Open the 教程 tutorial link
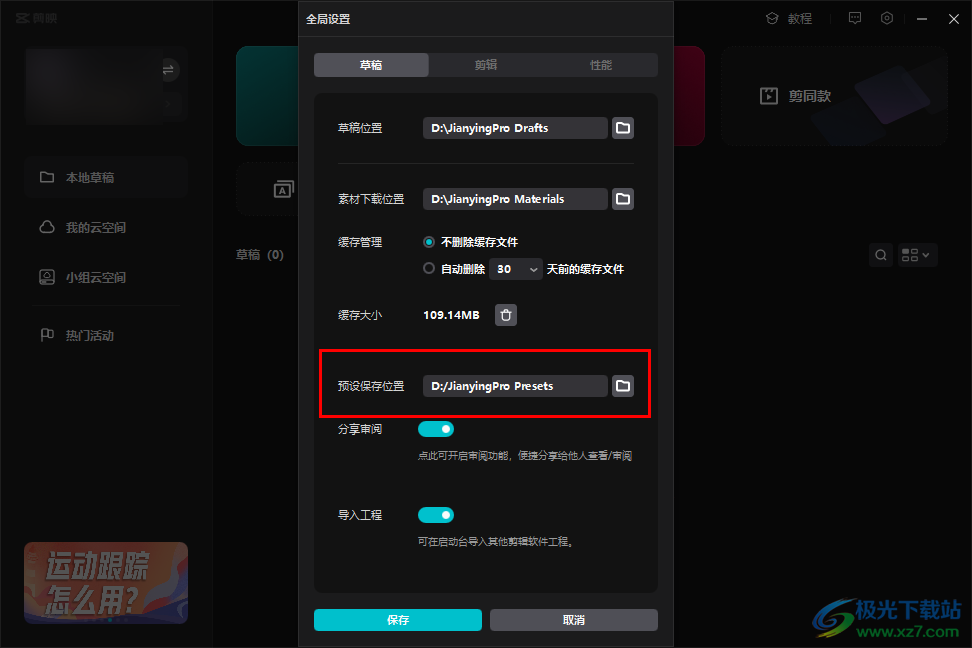The height and width of the screenshot is (648, 972). [x=789, y=19]
